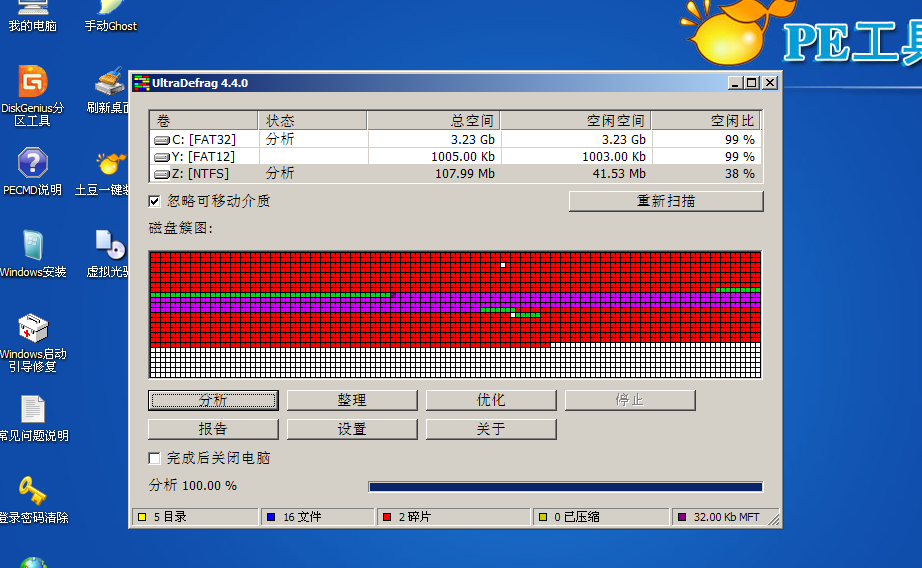Open 设置 settings button

click(x=352, y=429)
